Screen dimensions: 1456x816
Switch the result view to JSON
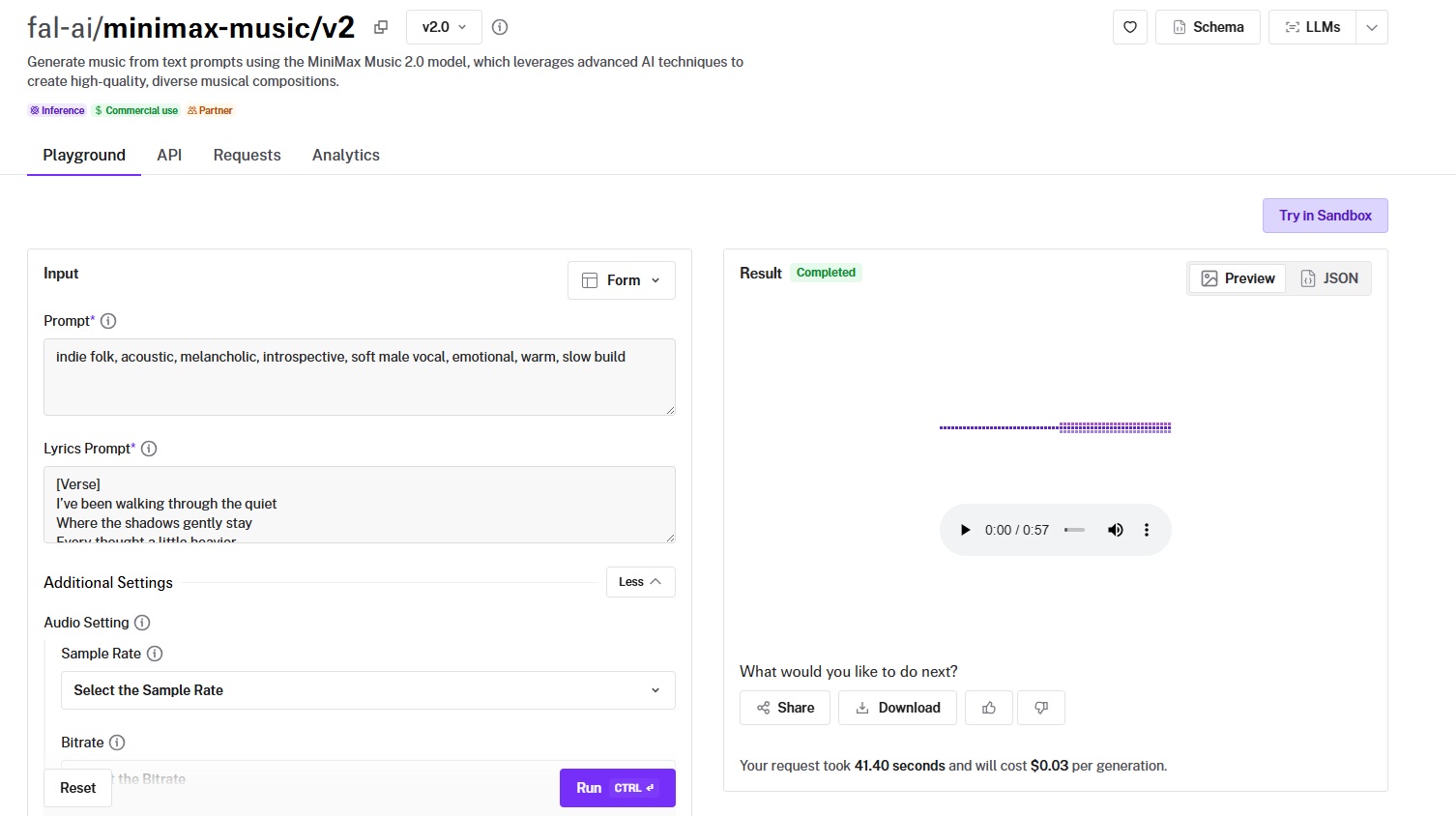(1329, 278)
